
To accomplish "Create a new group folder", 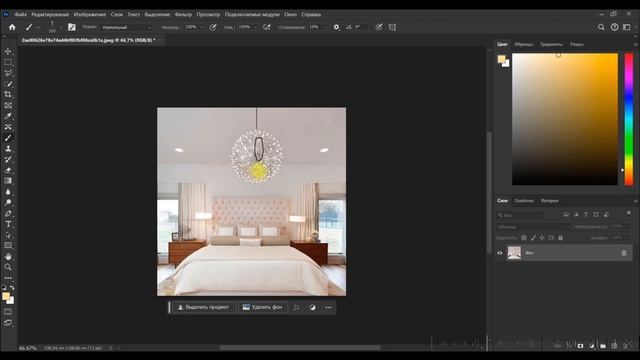I will pyautogui.click(x=603, y=346).
